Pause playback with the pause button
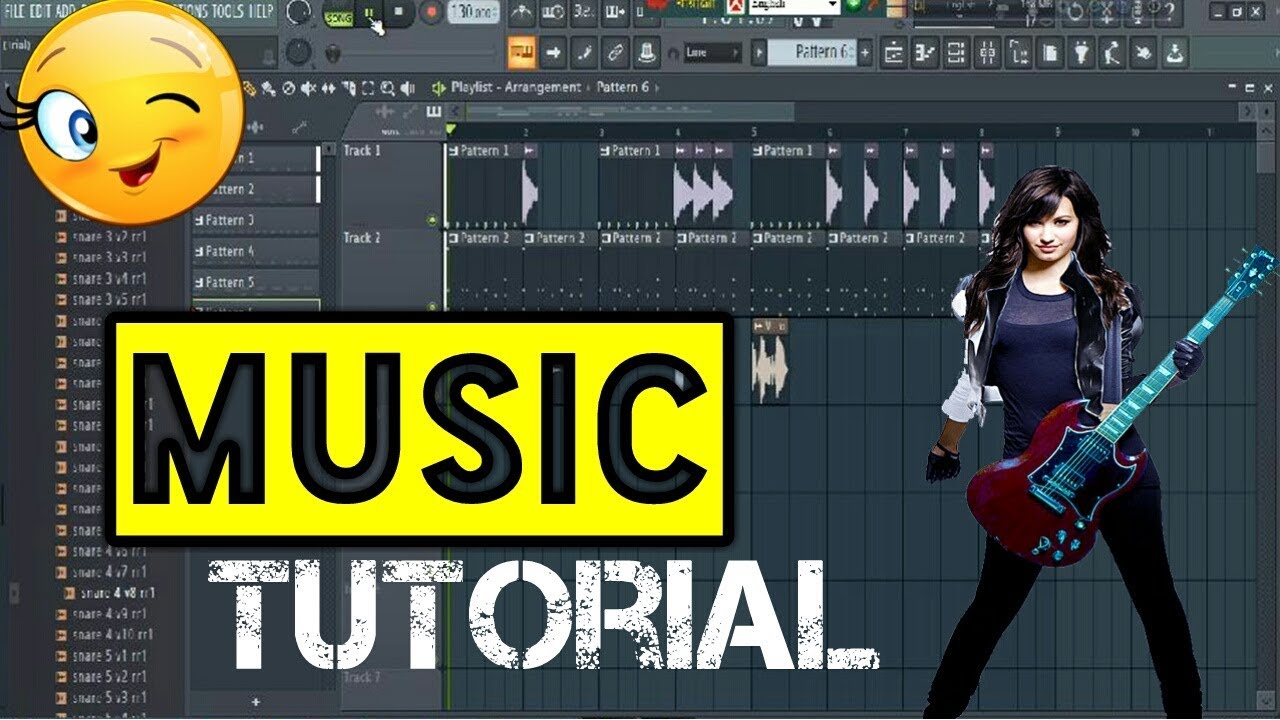 [369, 13]
